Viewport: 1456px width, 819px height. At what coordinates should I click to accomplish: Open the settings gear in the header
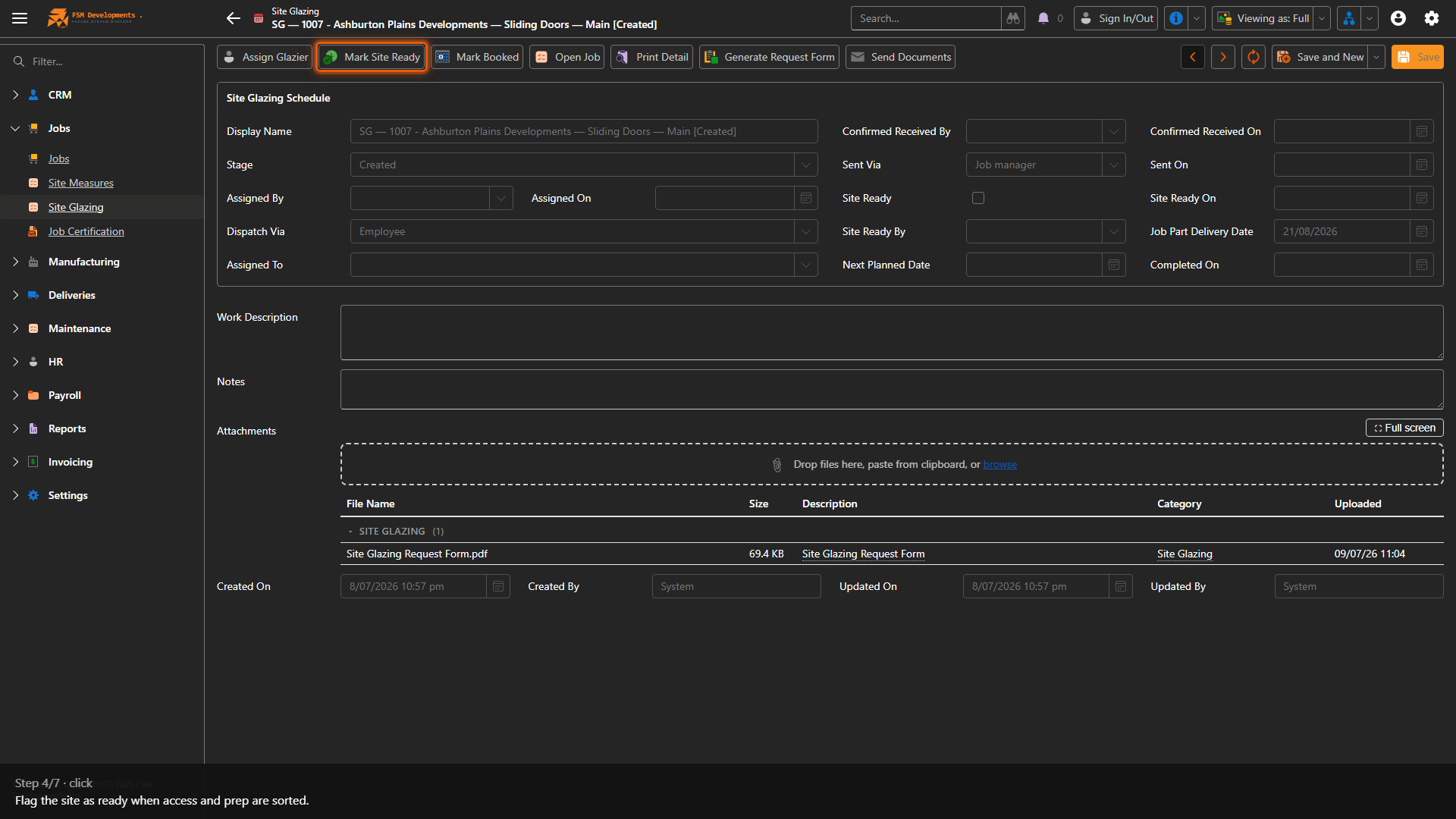(1432, 18)
